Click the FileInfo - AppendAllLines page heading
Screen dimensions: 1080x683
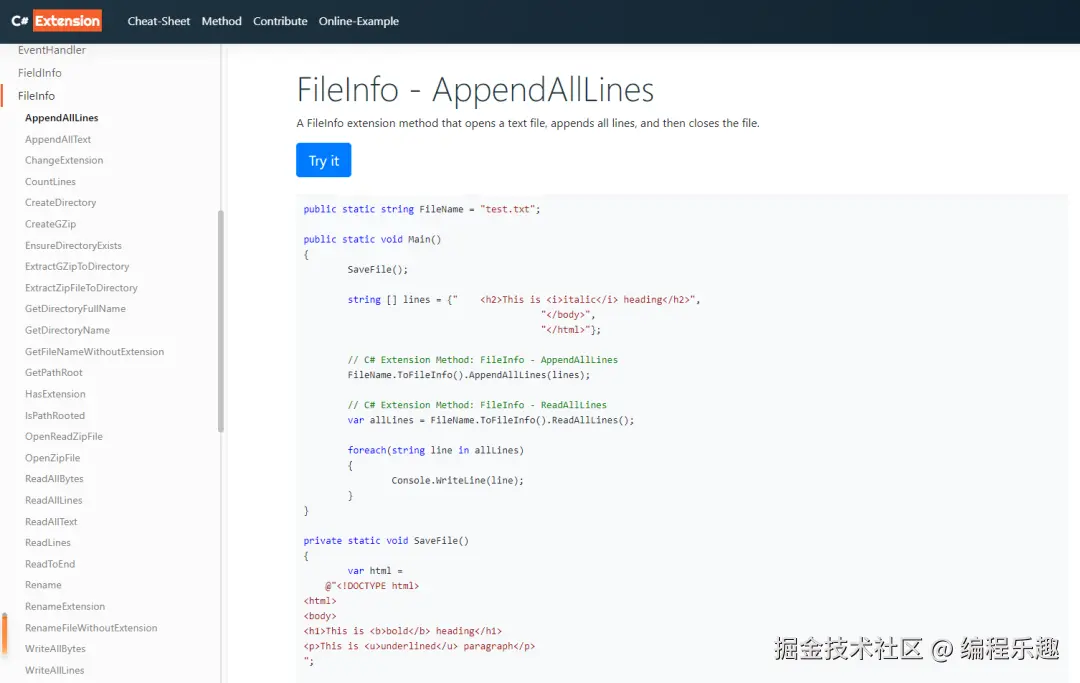475,90
